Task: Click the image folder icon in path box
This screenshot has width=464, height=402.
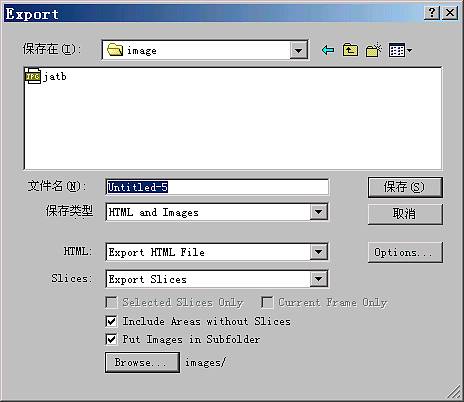Action: [115, 50]
